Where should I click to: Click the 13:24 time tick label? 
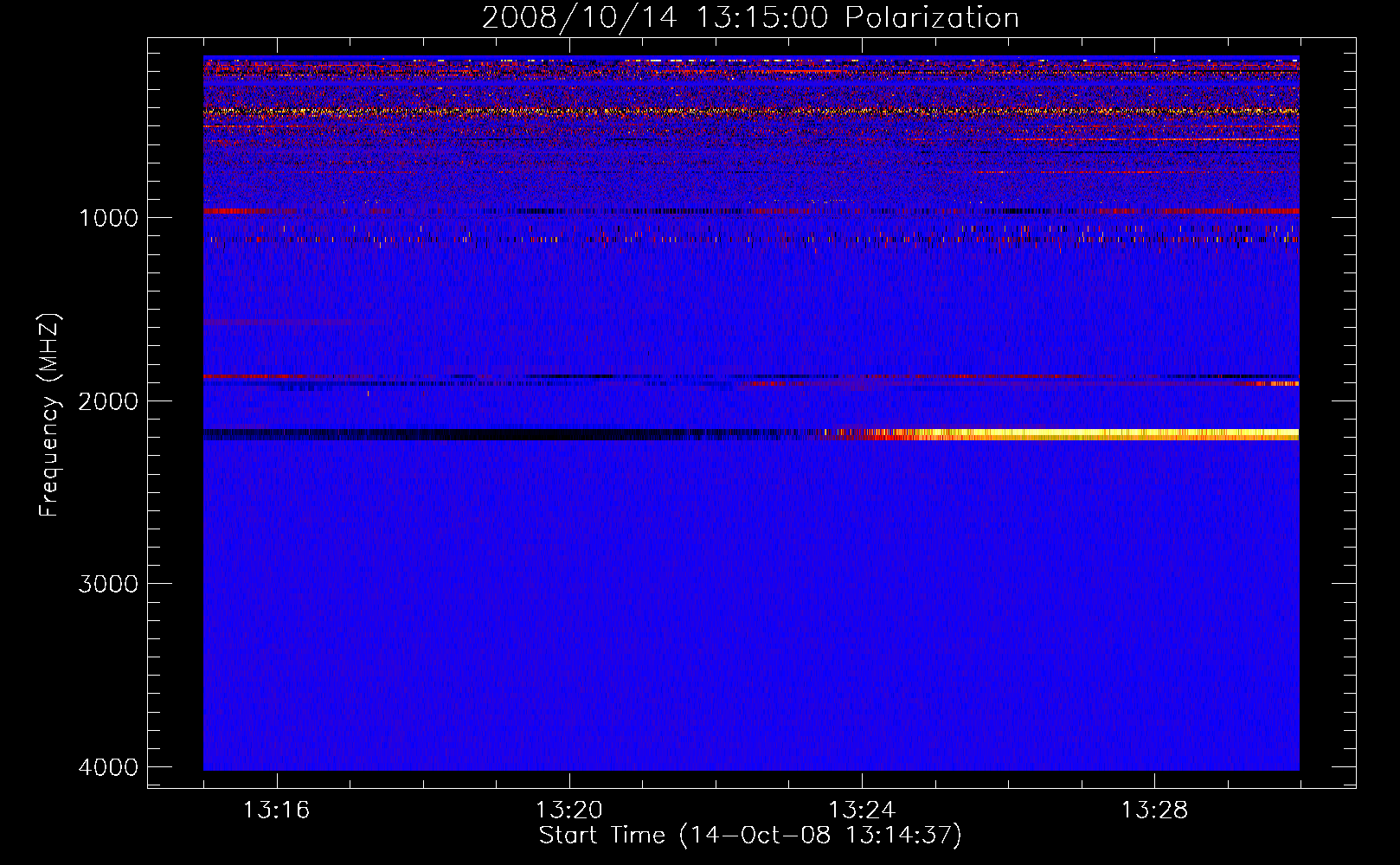[x=862, y=811]
